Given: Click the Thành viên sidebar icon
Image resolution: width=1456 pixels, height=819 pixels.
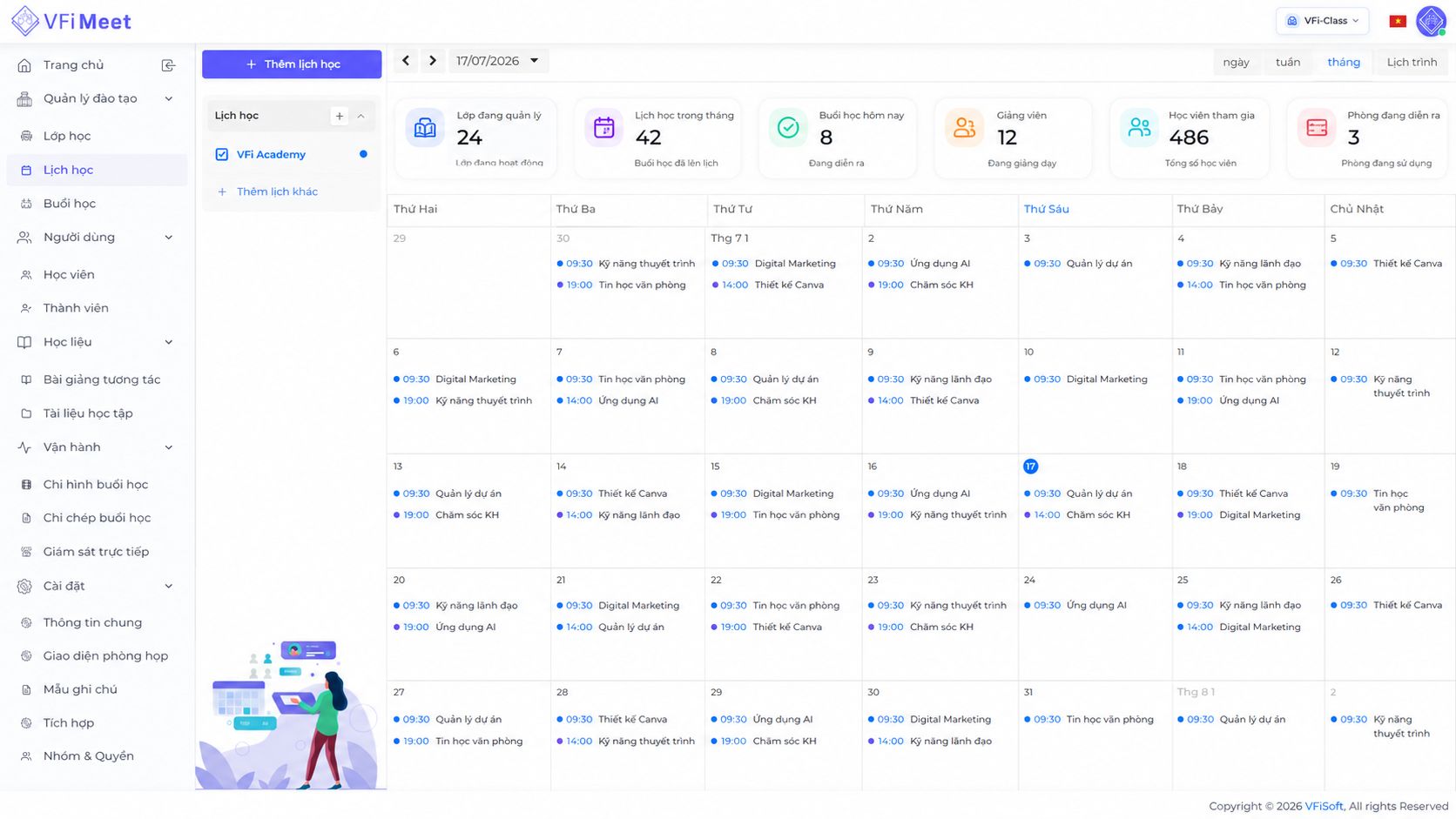Looking at the screenshot, I should pyautogui.click(x=26, y=308).
